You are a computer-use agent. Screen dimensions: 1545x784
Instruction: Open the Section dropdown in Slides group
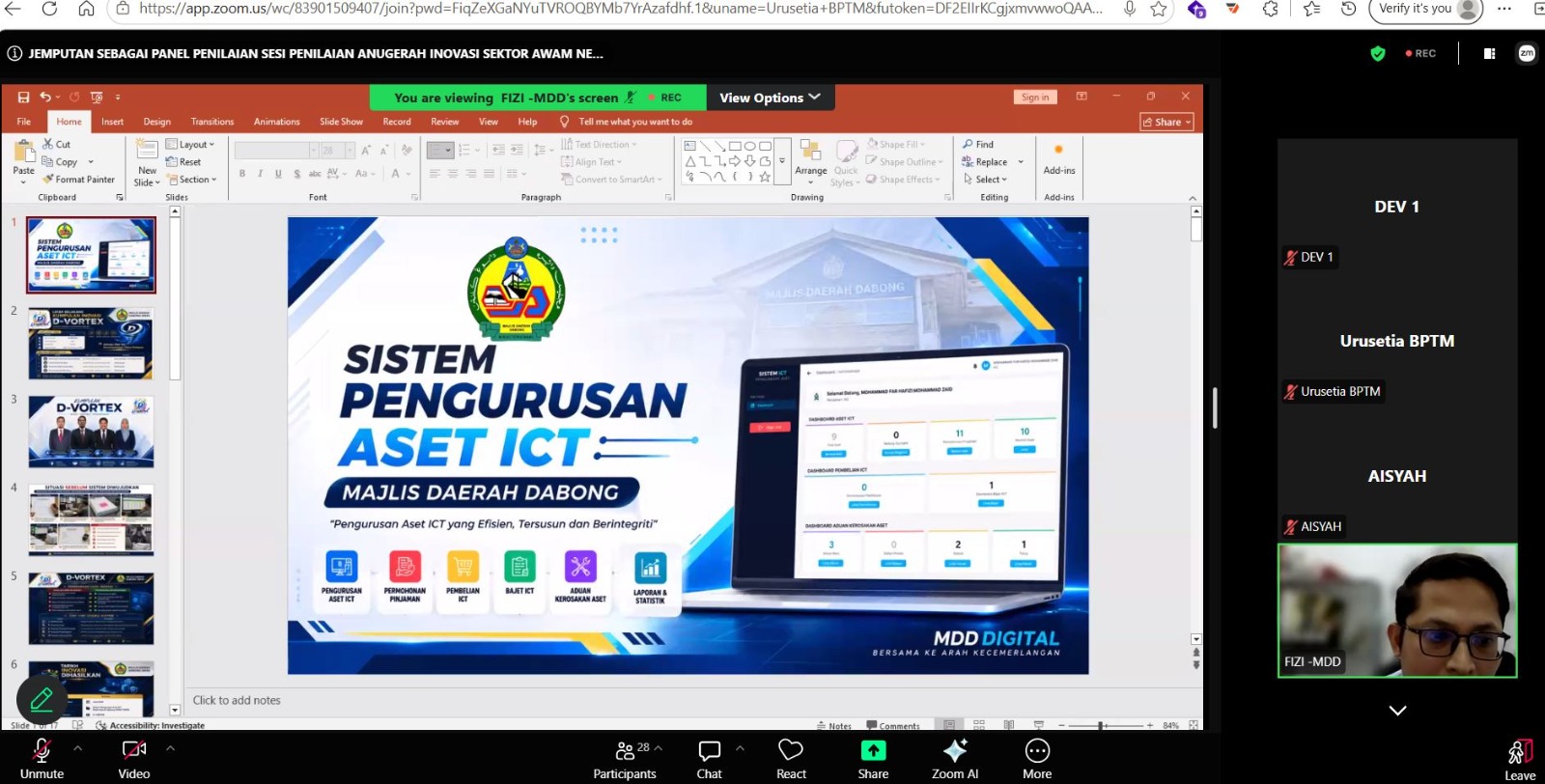click(x=191, y=180)
